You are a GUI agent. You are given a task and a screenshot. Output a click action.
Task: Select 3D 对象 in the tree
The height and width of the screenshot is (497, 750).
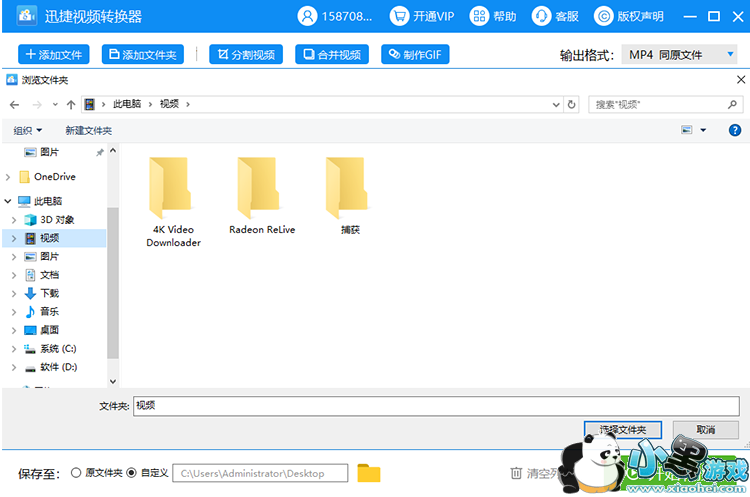coord(56,220)
